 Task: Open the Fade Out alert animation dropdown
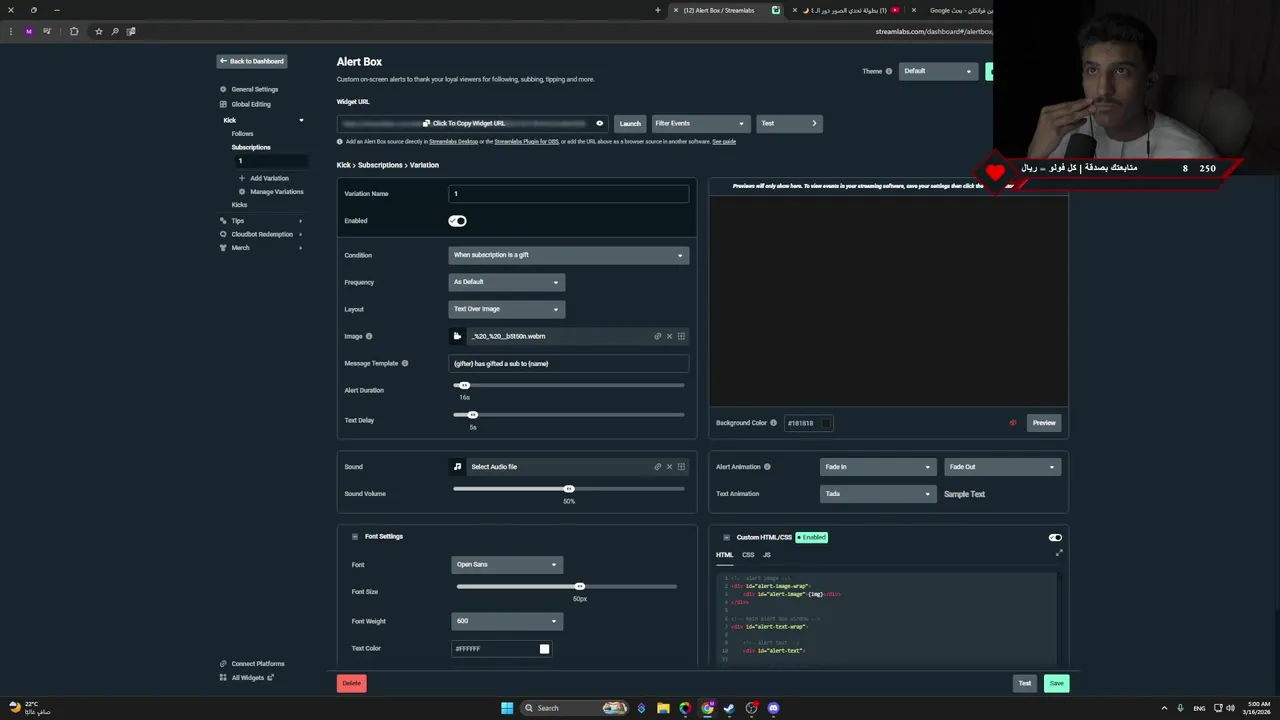(x=1001, y=467)
